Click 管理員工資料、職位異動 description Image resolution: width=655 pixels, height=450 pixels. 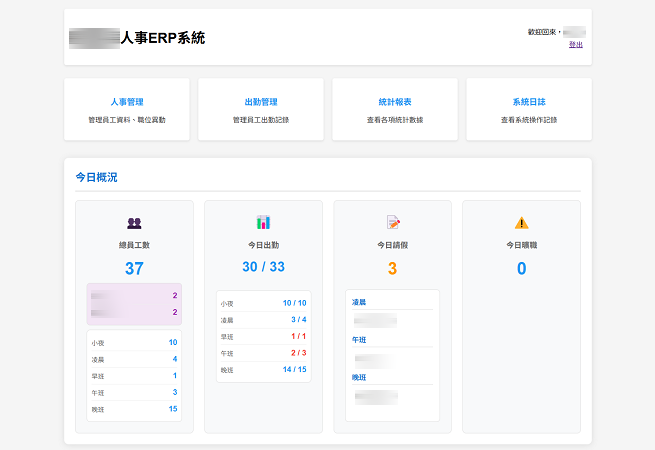tap(127, 120)
